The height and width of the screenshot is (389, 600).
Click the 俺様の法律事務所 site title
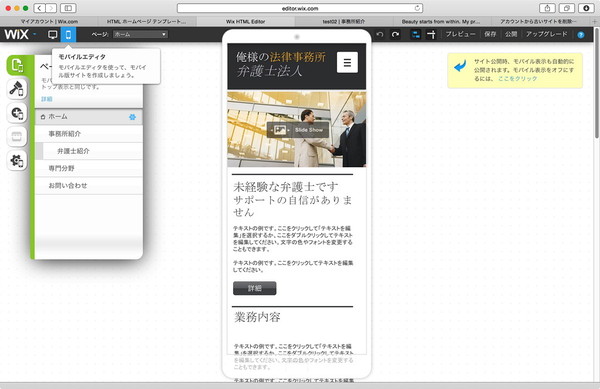pos(281,57)
